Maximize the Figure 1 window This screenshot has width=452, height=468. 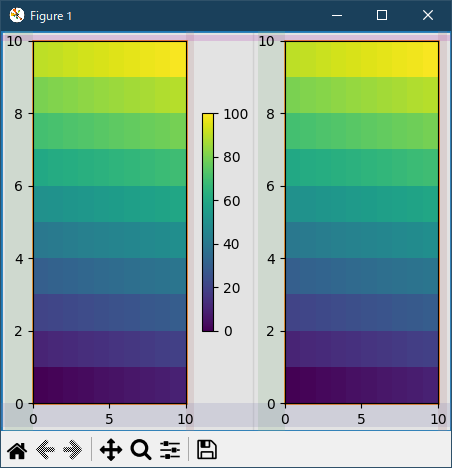pos(382,15)
